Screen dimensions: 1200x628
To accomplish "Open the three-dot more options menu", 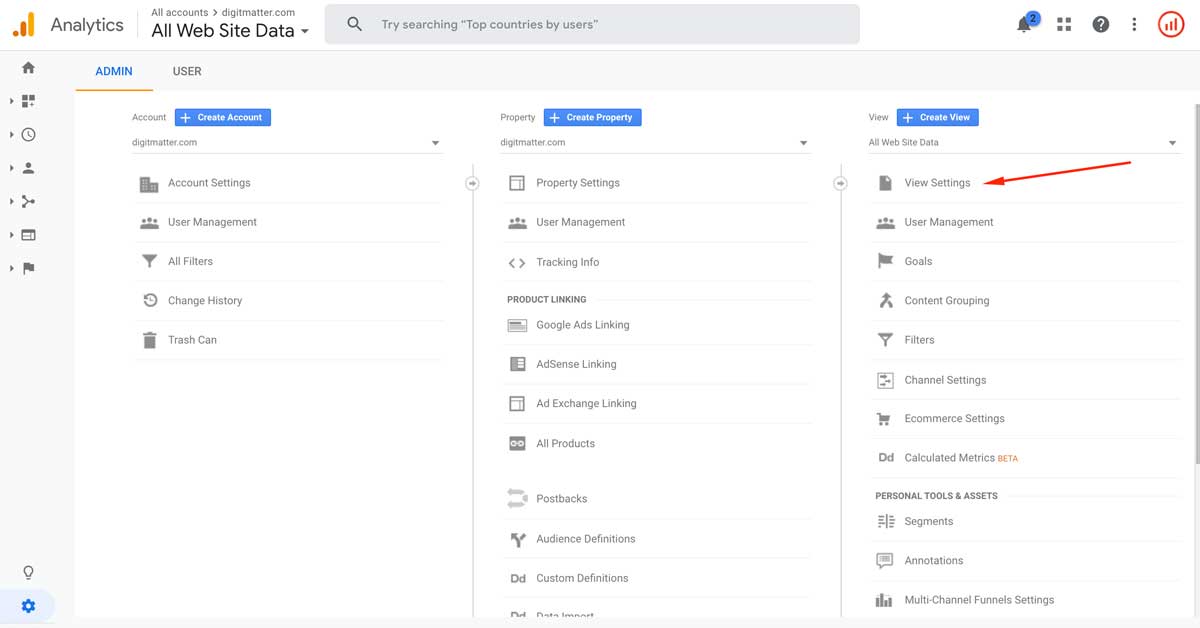I will [x=1134, y=24].
